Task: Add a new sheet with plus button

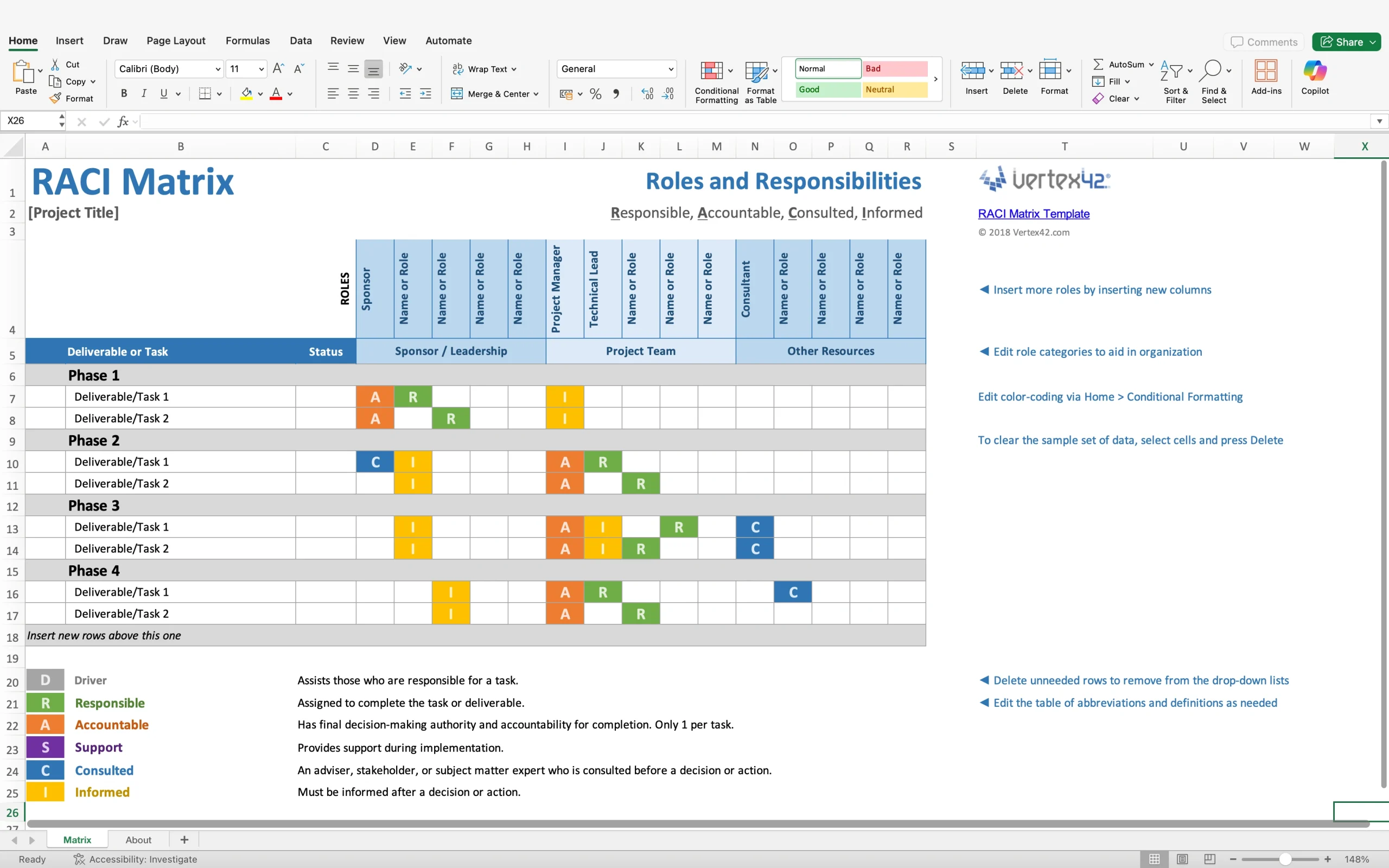Action: (184, 840)
